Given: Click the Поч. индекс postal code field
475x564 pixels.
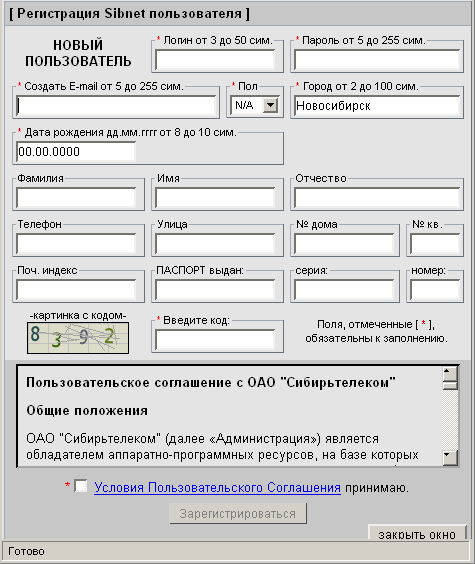Looking at the screenshot, I should click(76, 290).
